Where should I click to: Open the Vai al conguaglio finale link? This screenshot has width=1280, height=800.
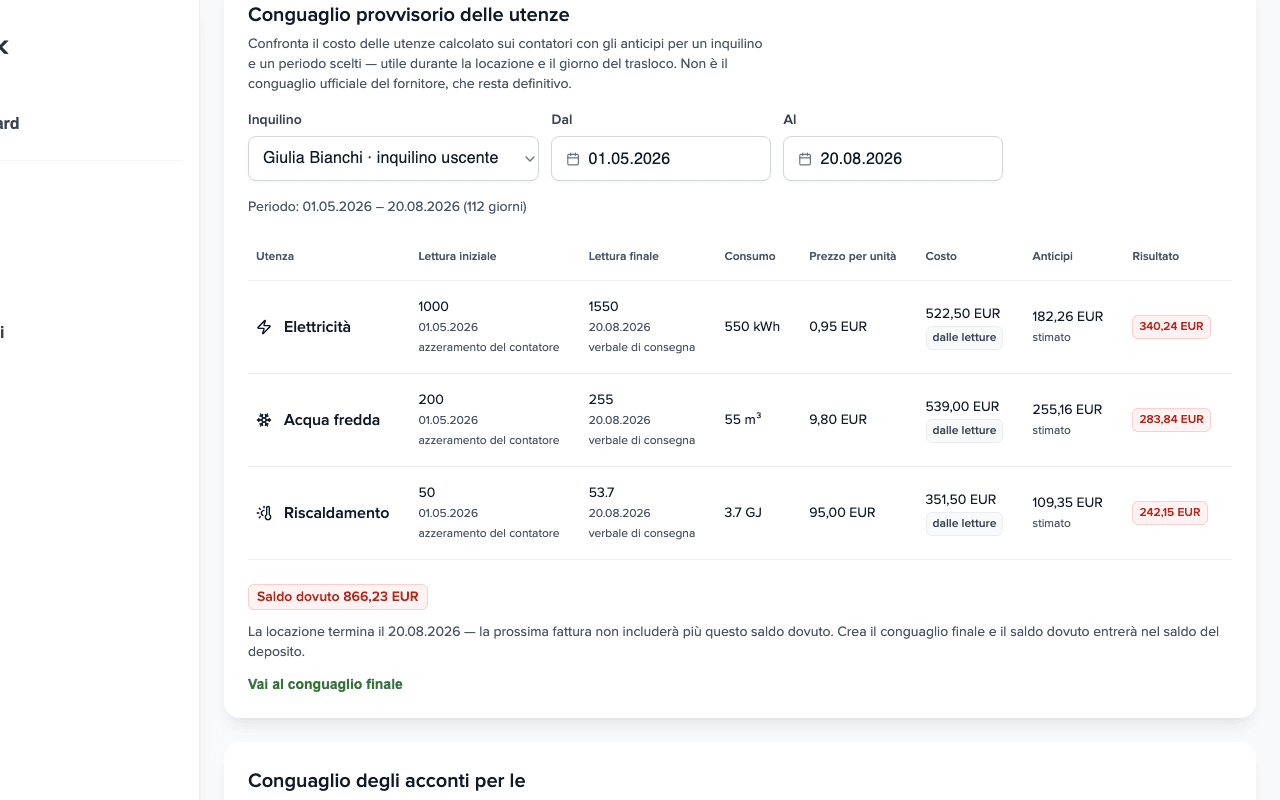tap(325, 684)
